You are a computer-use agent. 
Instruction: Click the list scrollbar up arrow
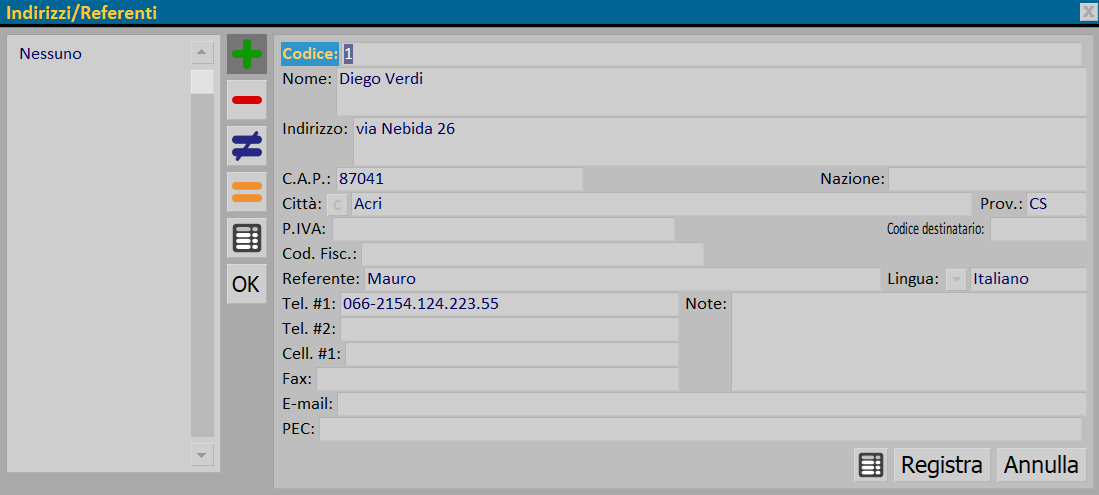coord(202,52)
